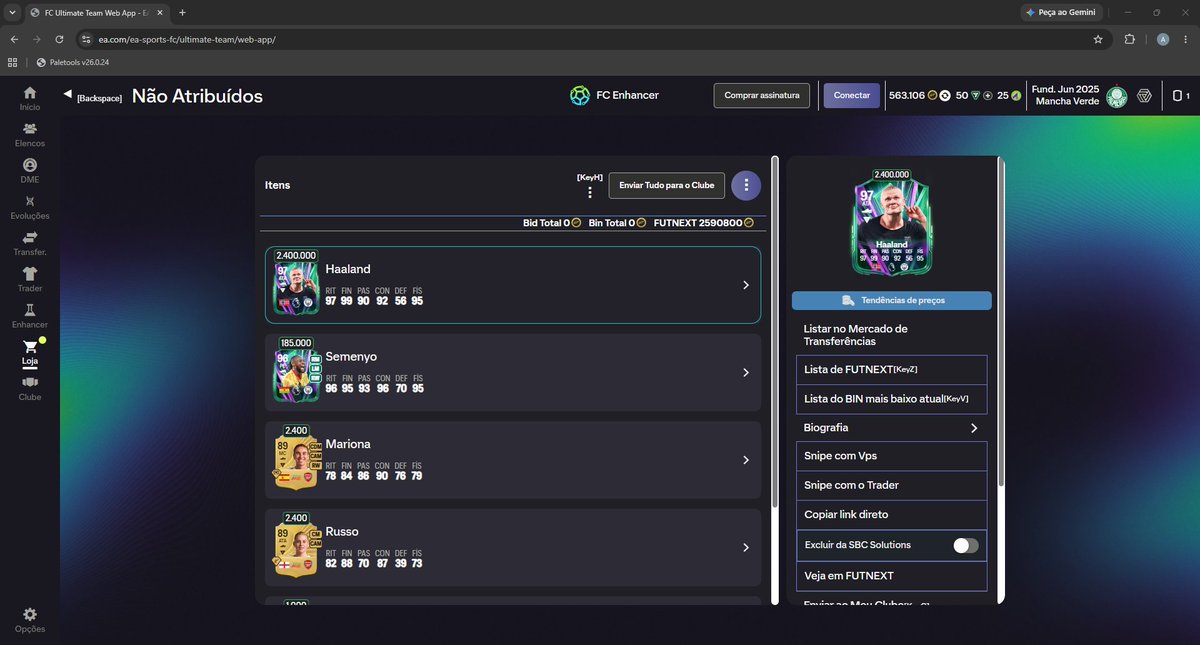Open the purple round options button
This screenshot has width=1200, height=645.
pos(746,185)
